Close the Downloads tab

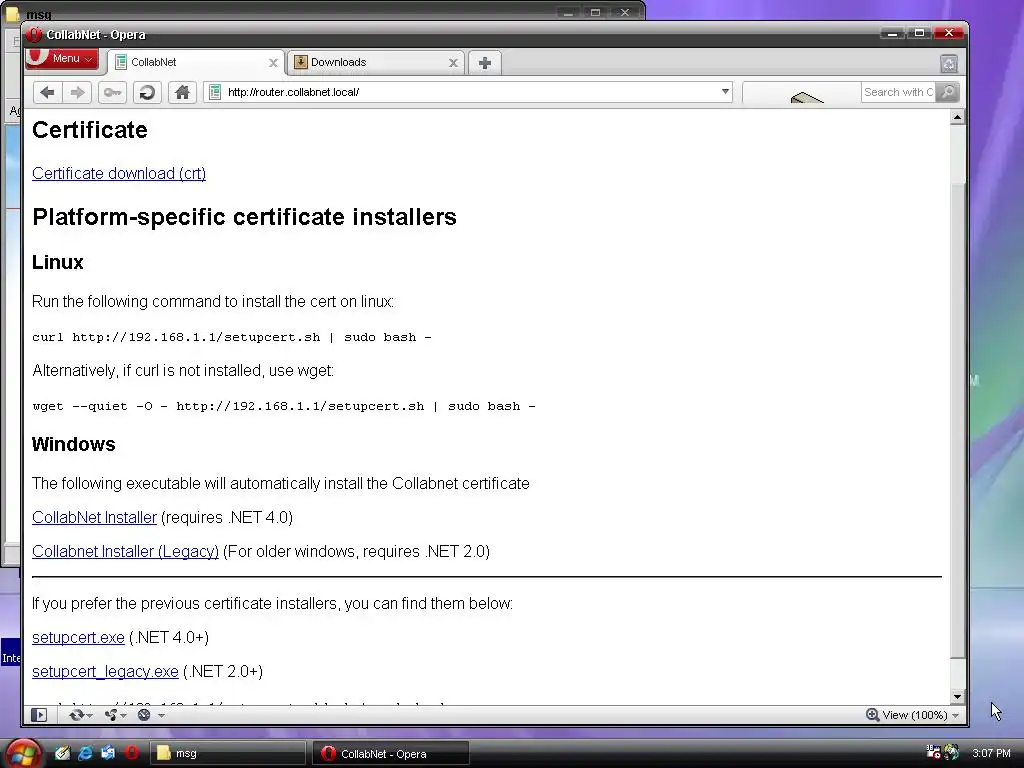[x=453, y=63]
